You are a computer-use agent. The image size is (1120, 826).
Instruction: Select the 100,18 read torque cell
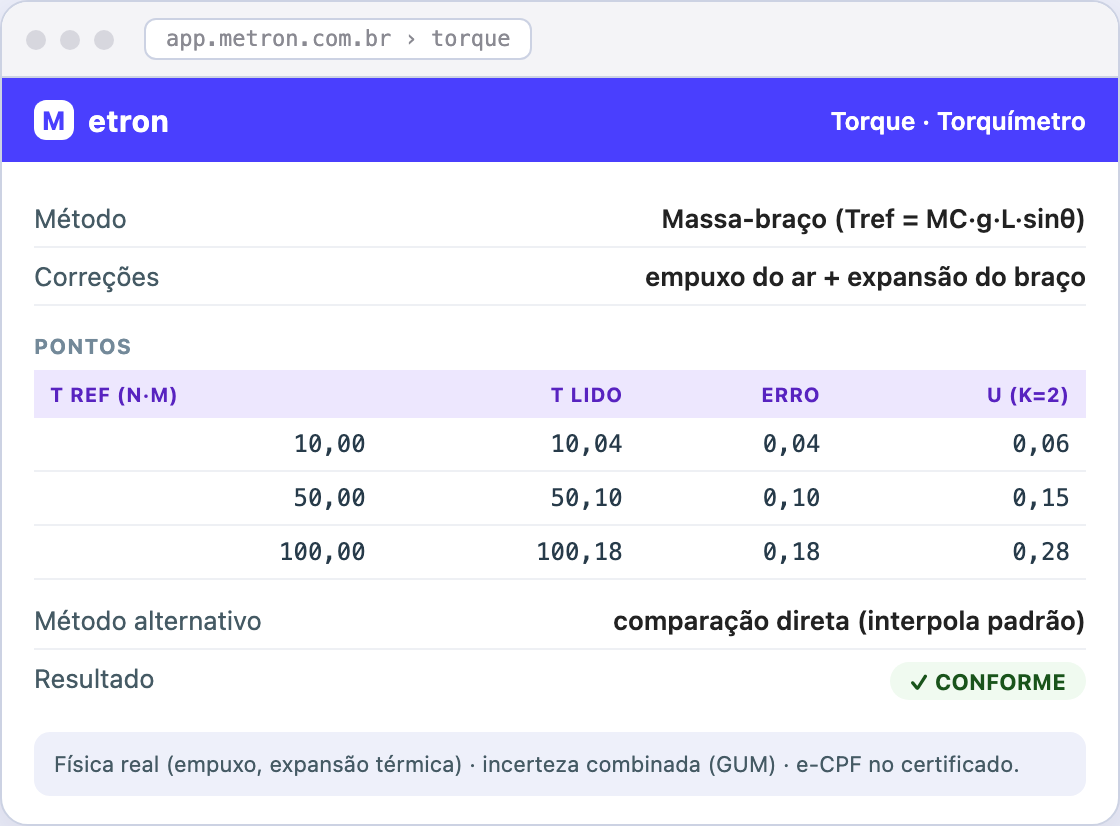[x=579, y=552]
